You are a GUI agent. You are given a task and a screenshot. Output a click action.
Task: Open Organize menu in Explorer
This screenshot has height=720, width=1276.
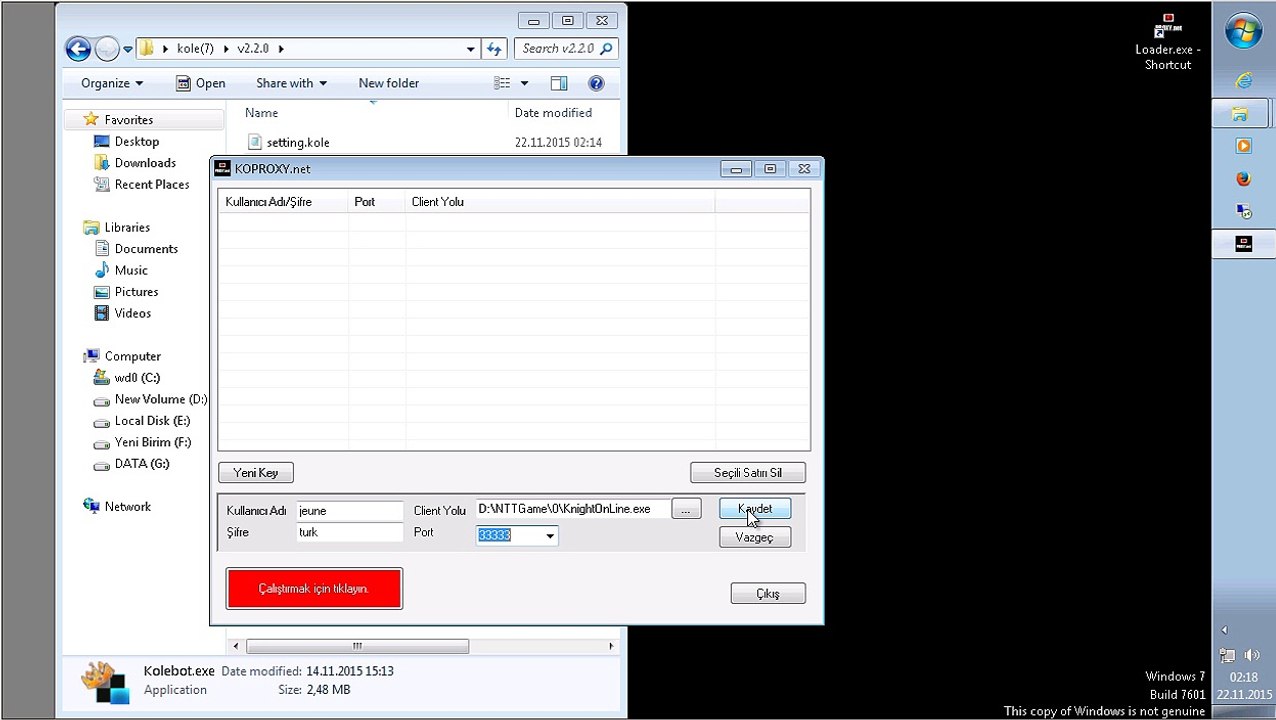click(112, 83)
